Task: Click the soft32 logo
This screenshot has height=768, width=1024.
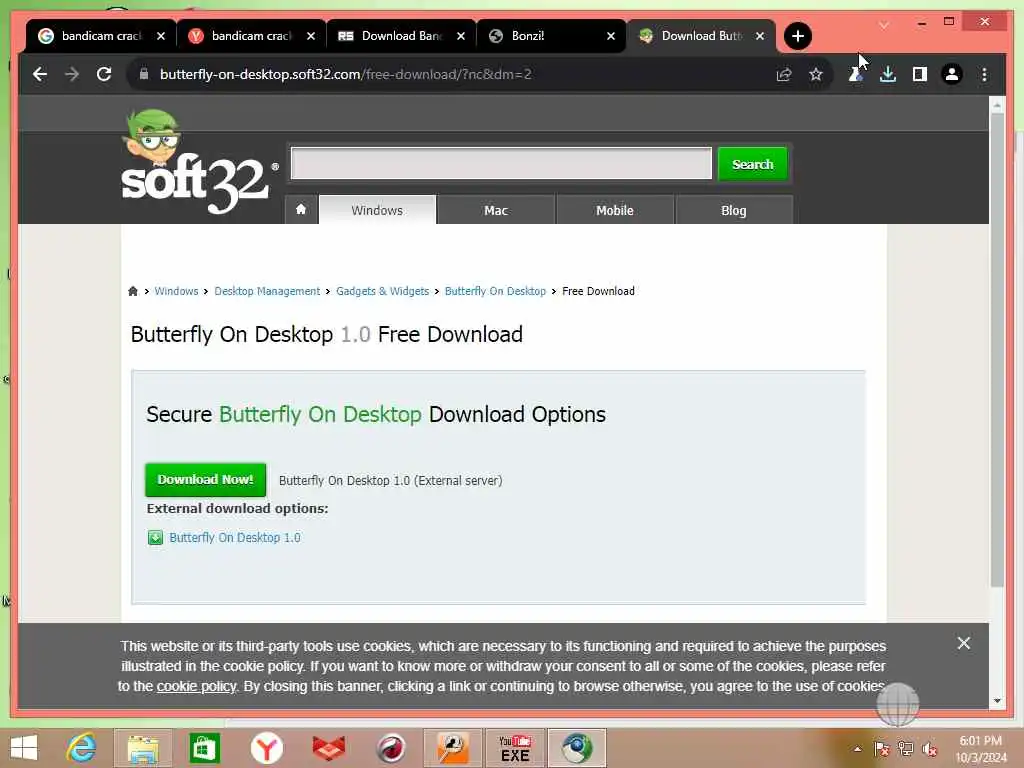Action: pyautogui.click(x=195, y=163)
